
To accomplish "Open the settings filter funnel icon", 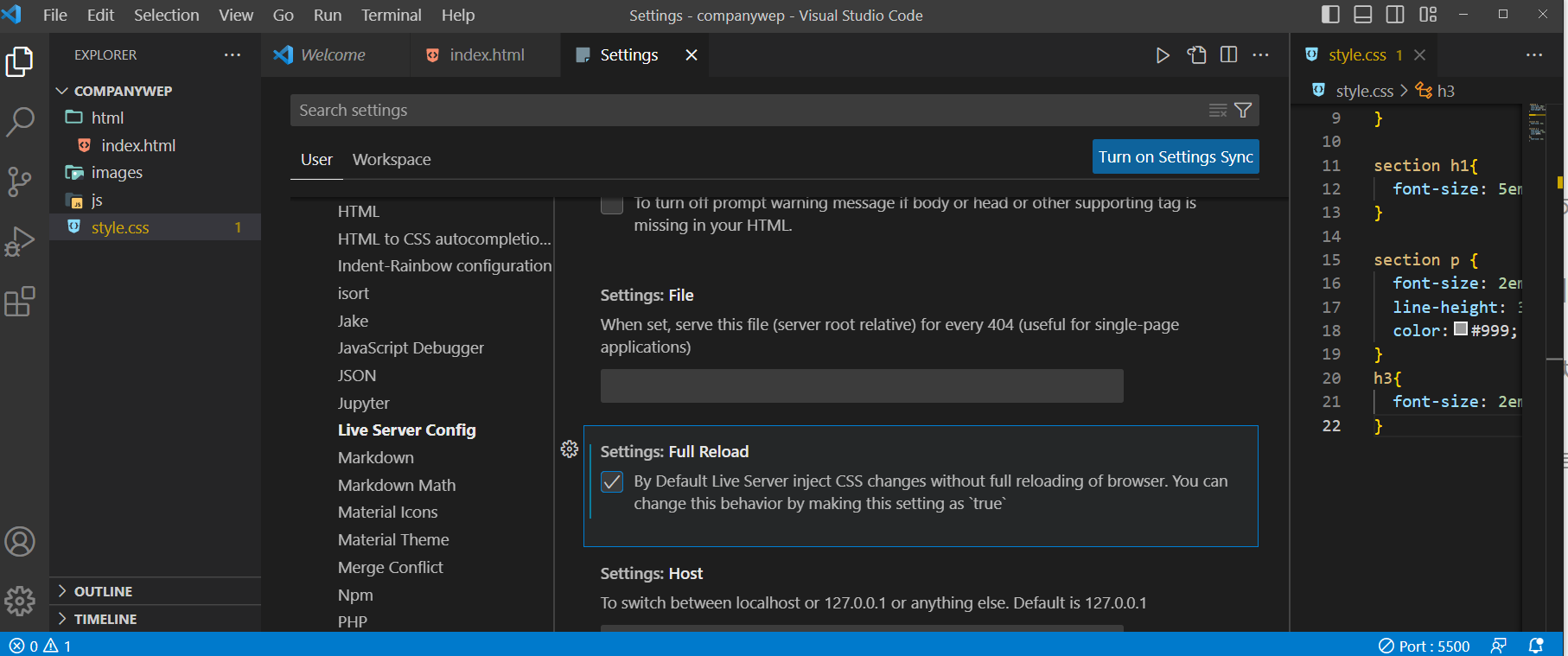I will click(1243, 111).
